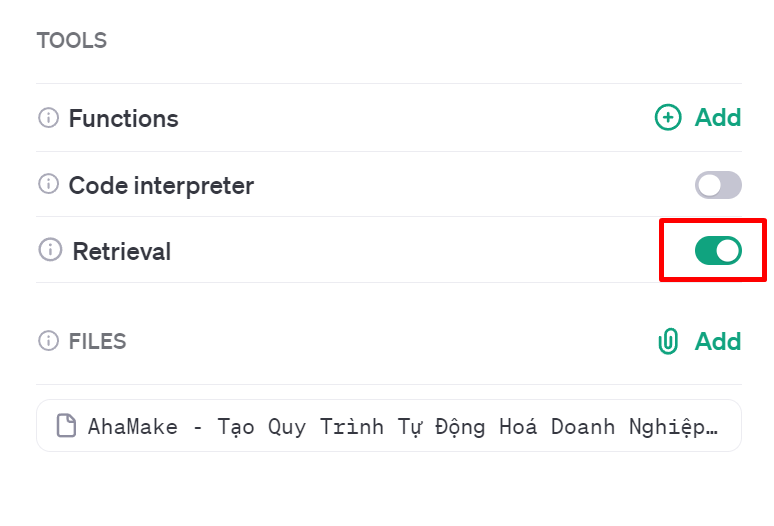Open the AhaMake uploaded file entry

388,425
